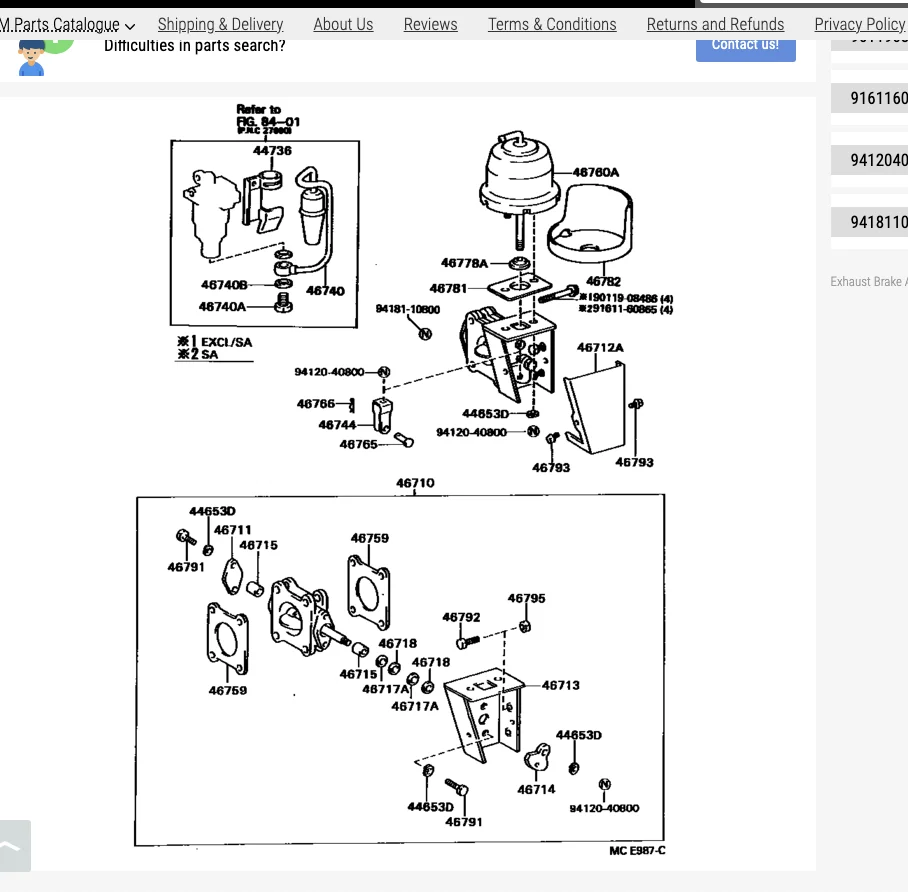The height and width of the screenshot is (892, 908).
Task: Click the Refer to FIG. 84-01 note
Action: [x=268, y=118]
